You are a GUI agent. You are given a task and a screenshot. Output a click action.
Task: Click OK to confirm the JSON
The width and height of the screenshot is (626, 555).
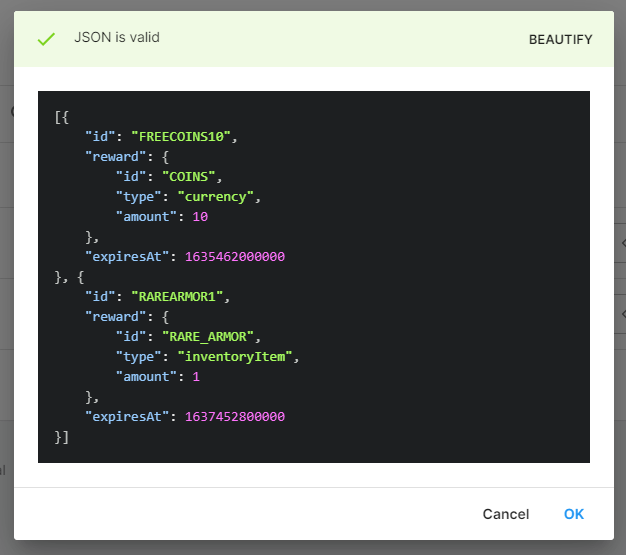coord(573,514)
